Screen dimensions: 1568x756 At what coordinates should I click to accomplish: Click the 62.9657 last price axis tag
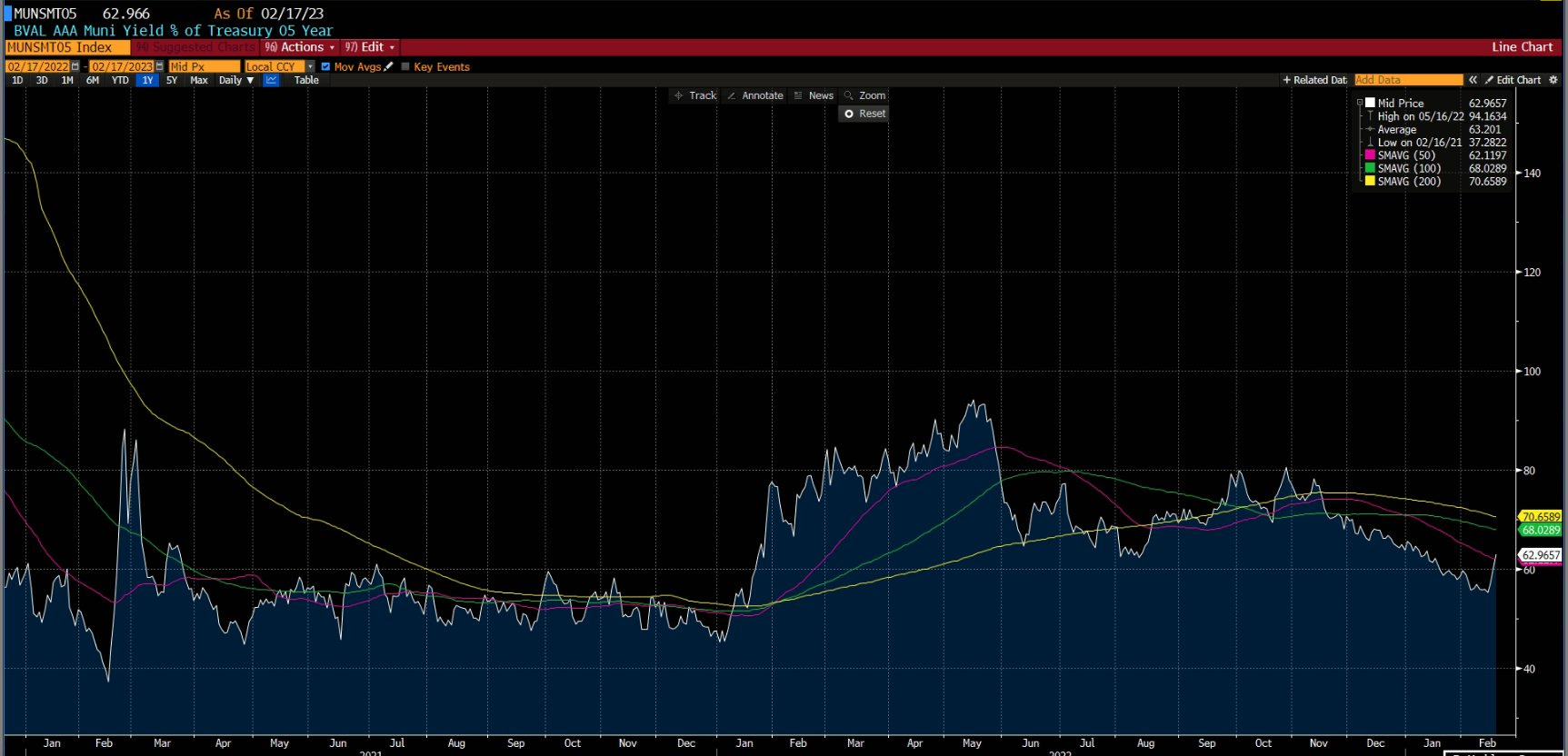point(1540,554)
